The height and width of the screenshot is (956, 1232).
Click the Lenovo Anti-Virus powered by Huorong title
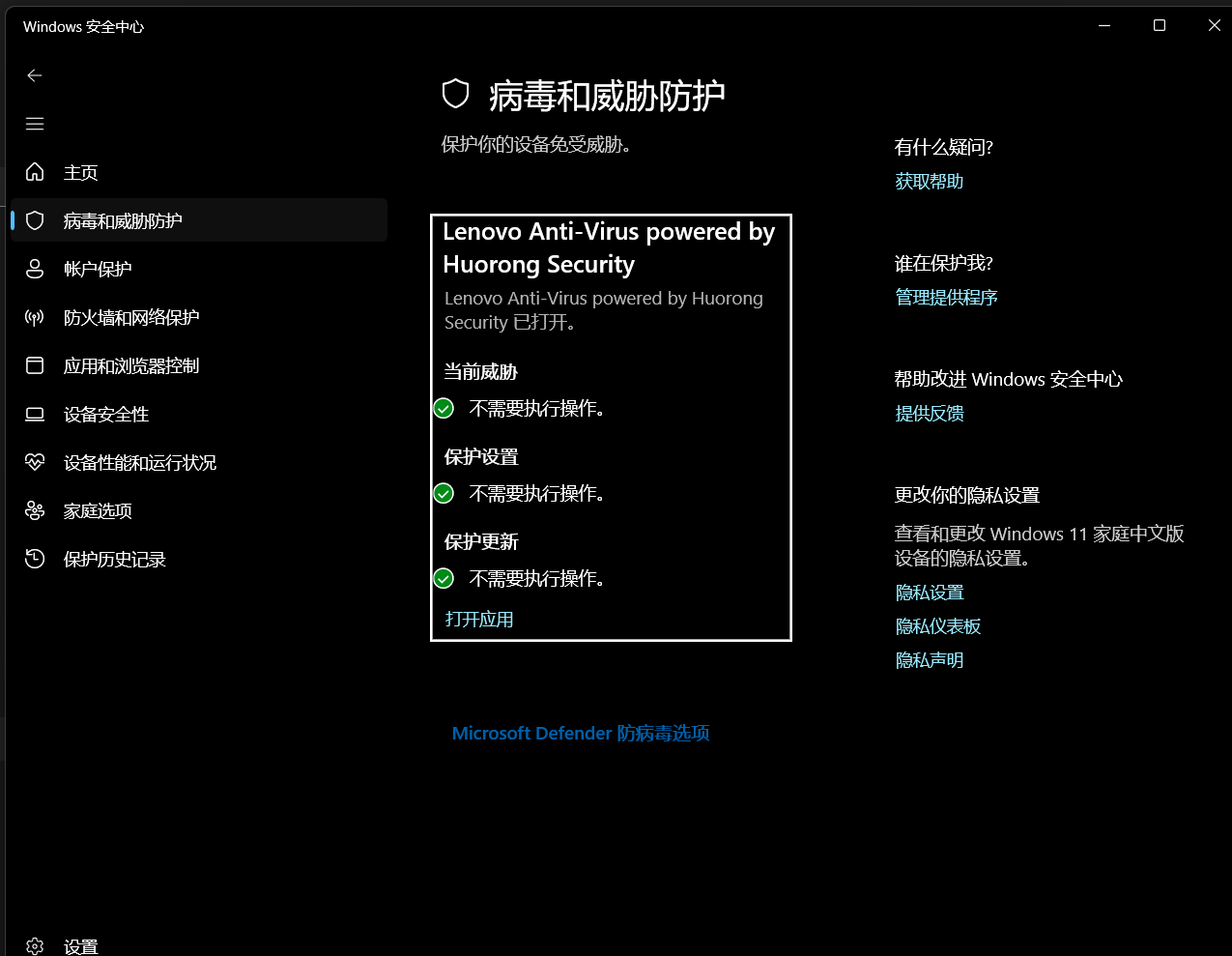click(609, 247)
